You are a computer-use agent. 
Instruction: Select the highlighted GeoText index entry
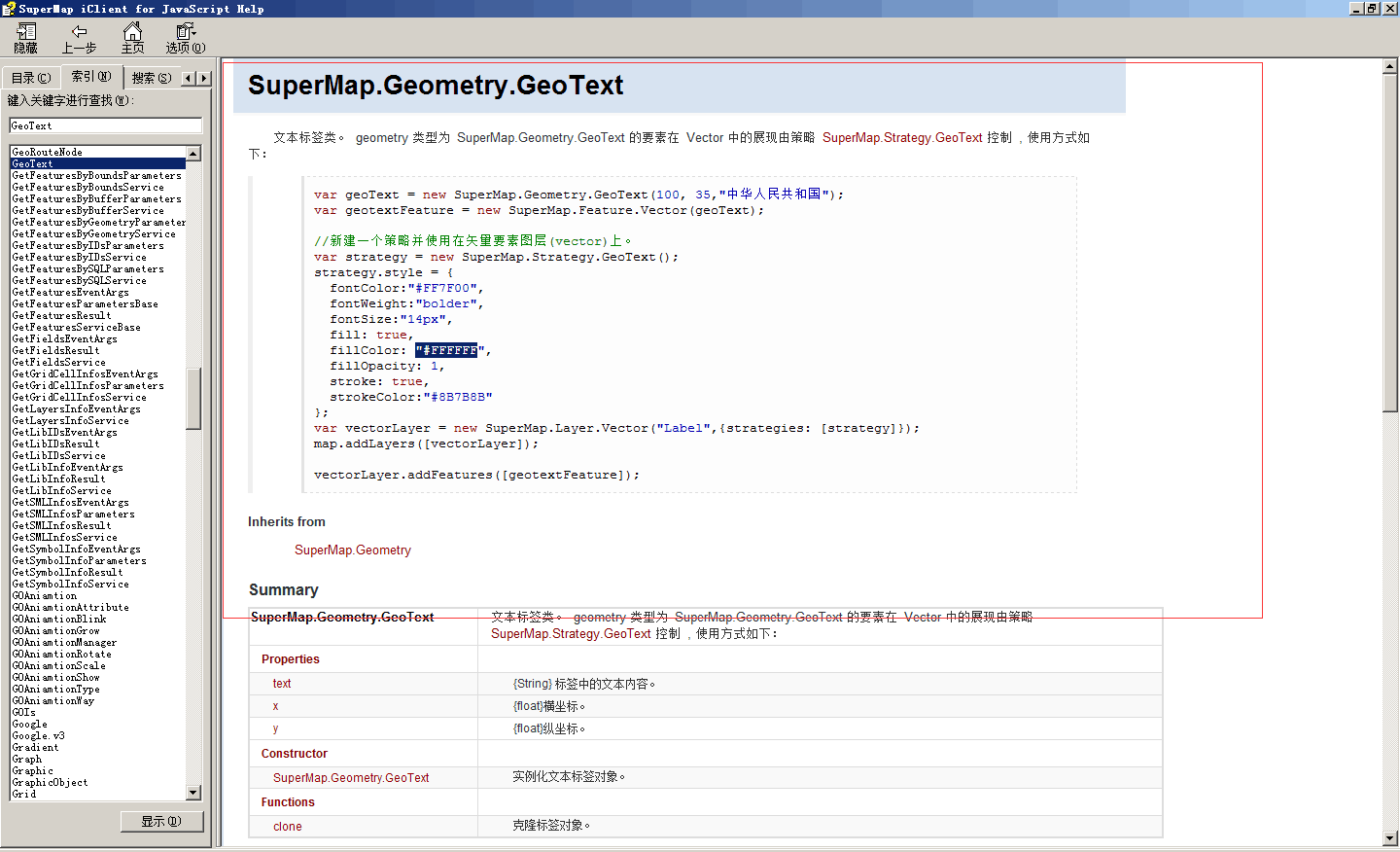coord(97,163)
